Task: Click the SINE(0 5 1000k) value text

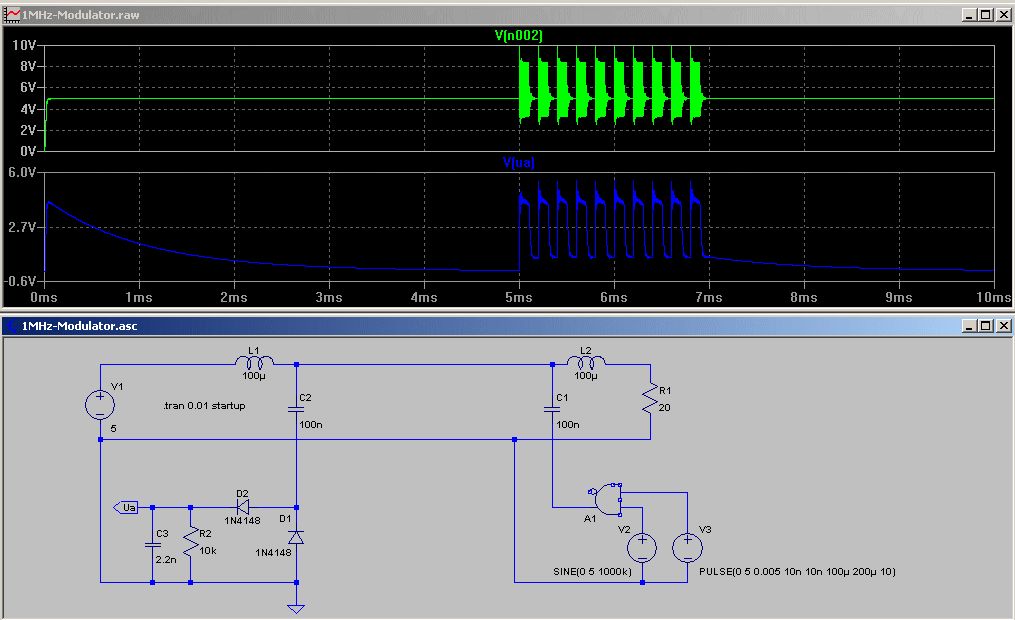Action: click(595, 572)
